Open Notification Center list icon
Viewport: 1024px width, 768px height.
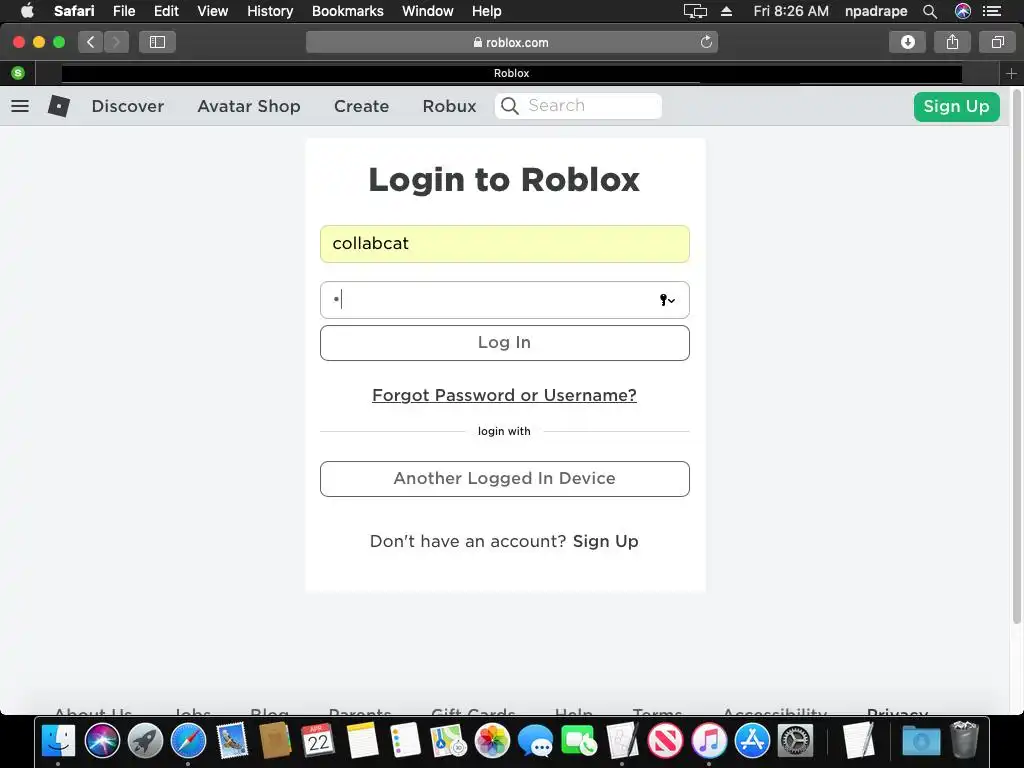[992, 11]
